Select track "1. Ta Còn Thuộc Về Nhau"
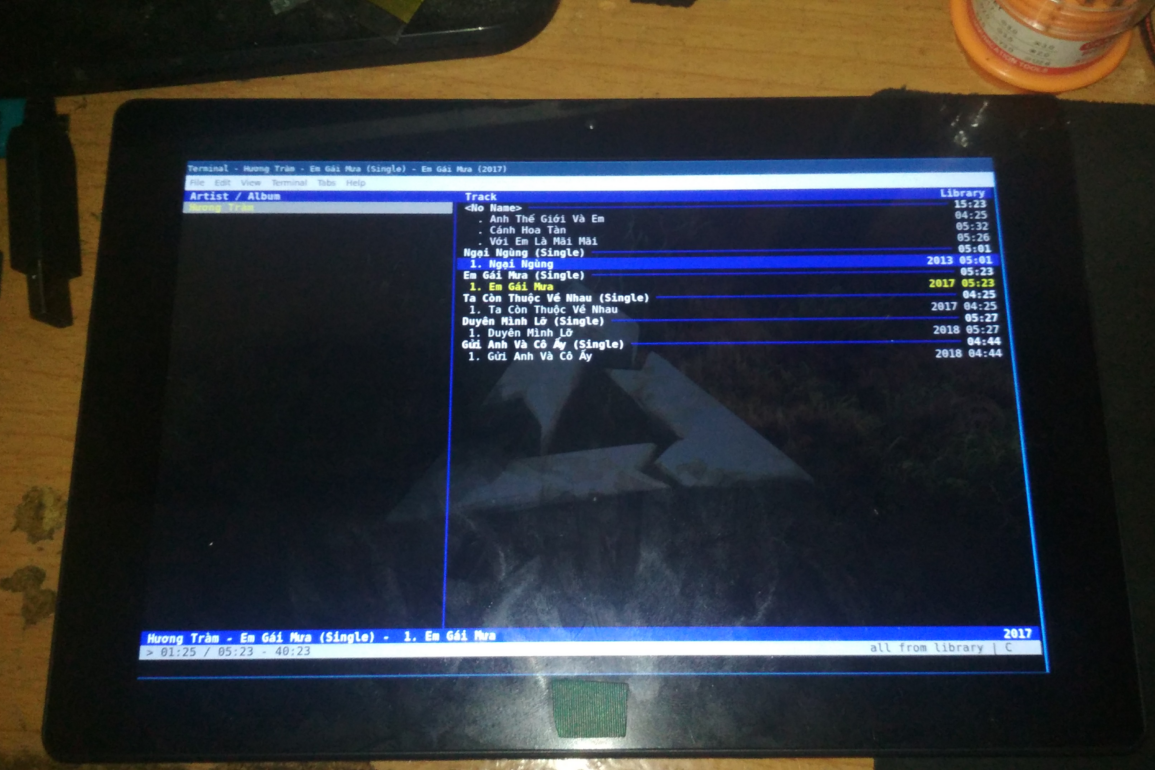The height and width of the screenshot is (770, 1155). [543, 309]
